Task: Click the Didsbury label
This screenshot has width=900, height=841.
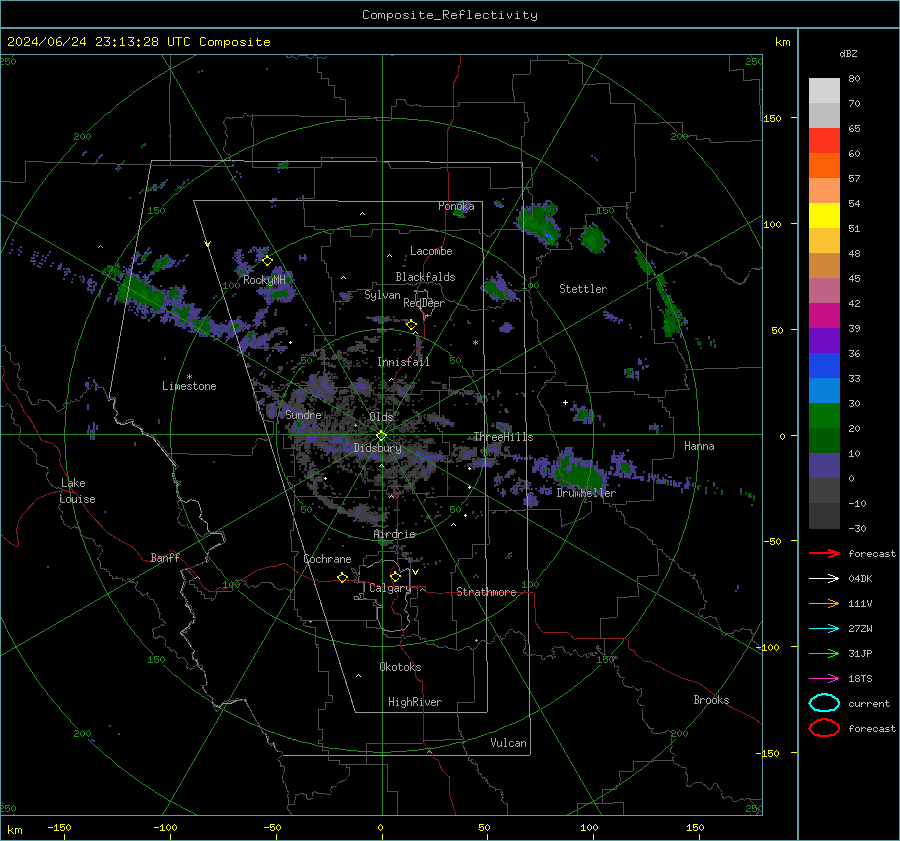Action: 378,448
